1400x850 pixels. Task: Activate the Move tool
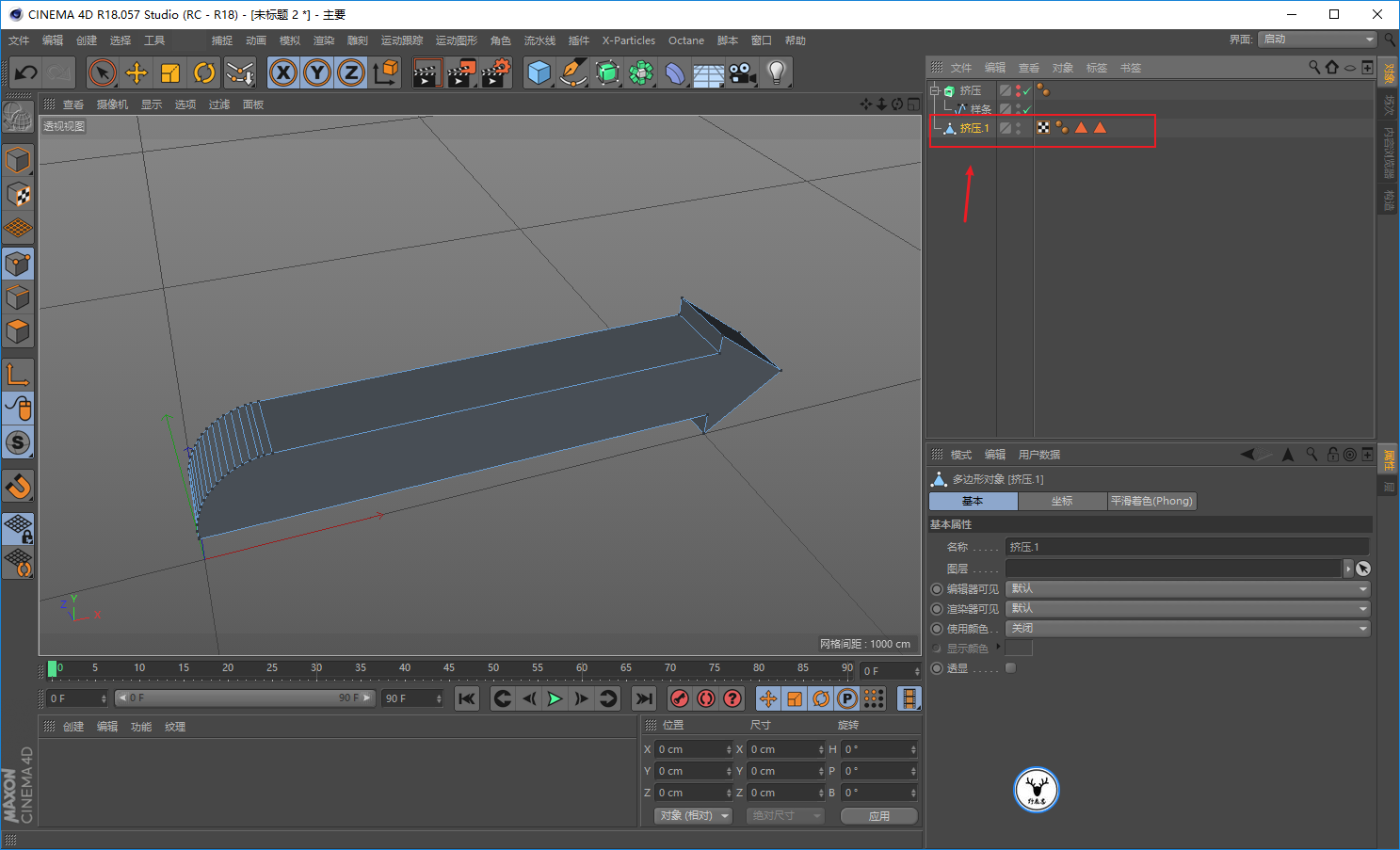click(137, 72)
